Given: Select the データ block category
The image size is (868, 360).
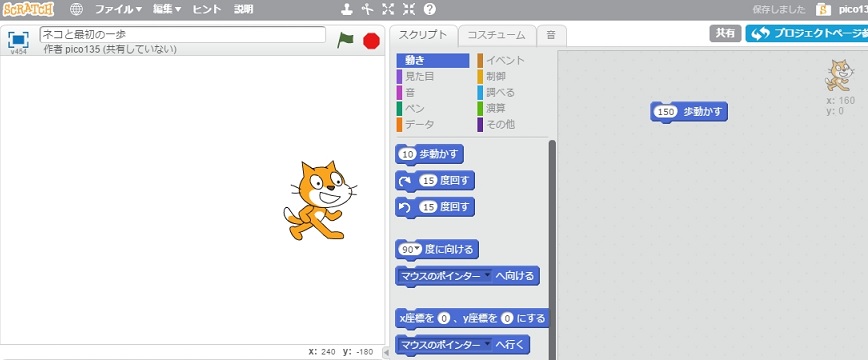Looking at the screenshot, I should coord(432,125).
